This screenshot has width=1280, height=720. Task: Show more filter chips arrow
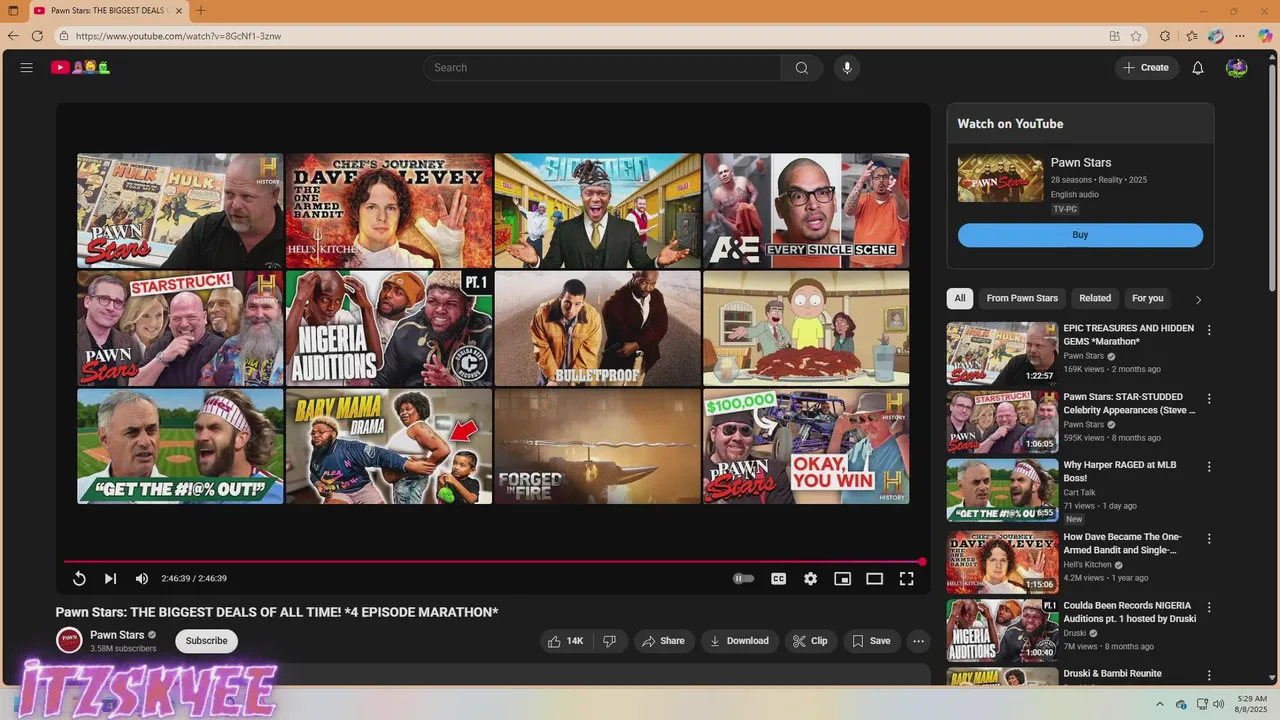tap(1198, 299)
